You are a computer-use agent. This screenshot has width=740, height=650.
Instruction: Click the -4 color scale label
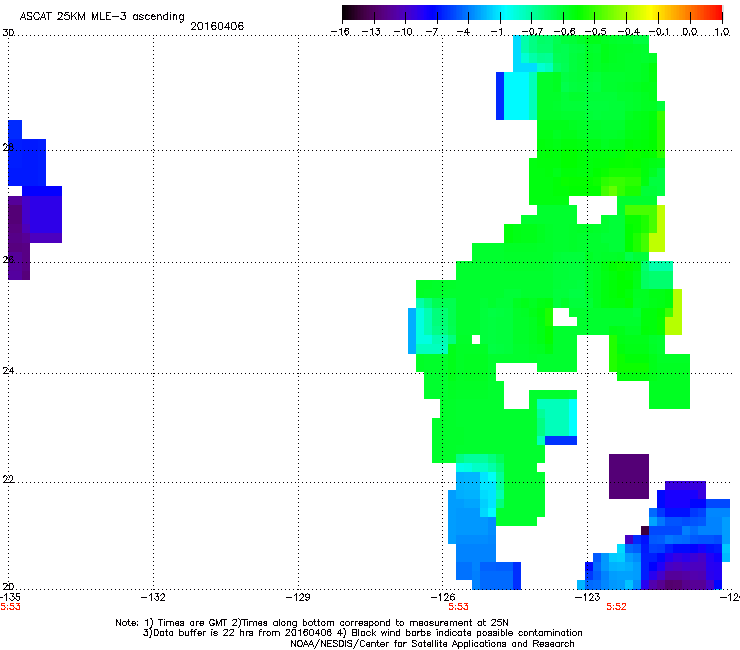(463, 32)
